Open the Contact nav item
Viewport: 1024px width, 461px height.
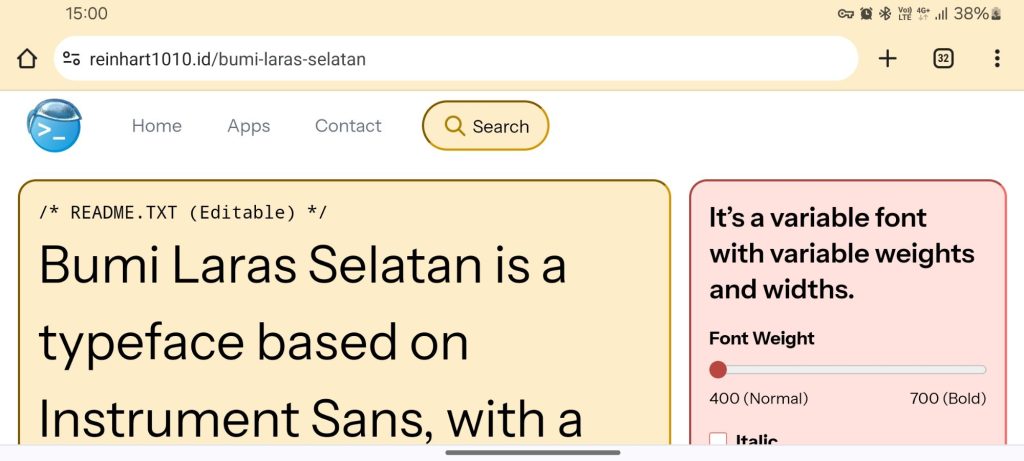coord(348,126)
